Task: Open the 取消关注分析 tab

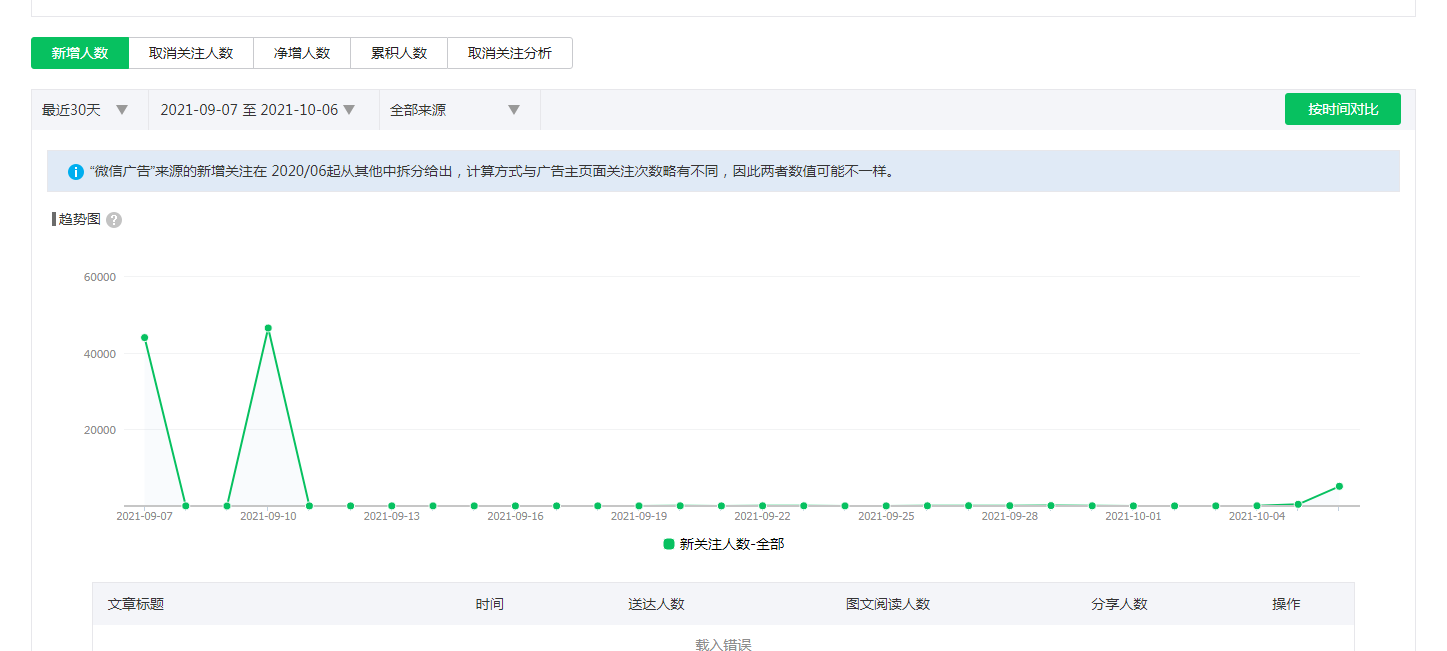Action: [x=510, y=53]
